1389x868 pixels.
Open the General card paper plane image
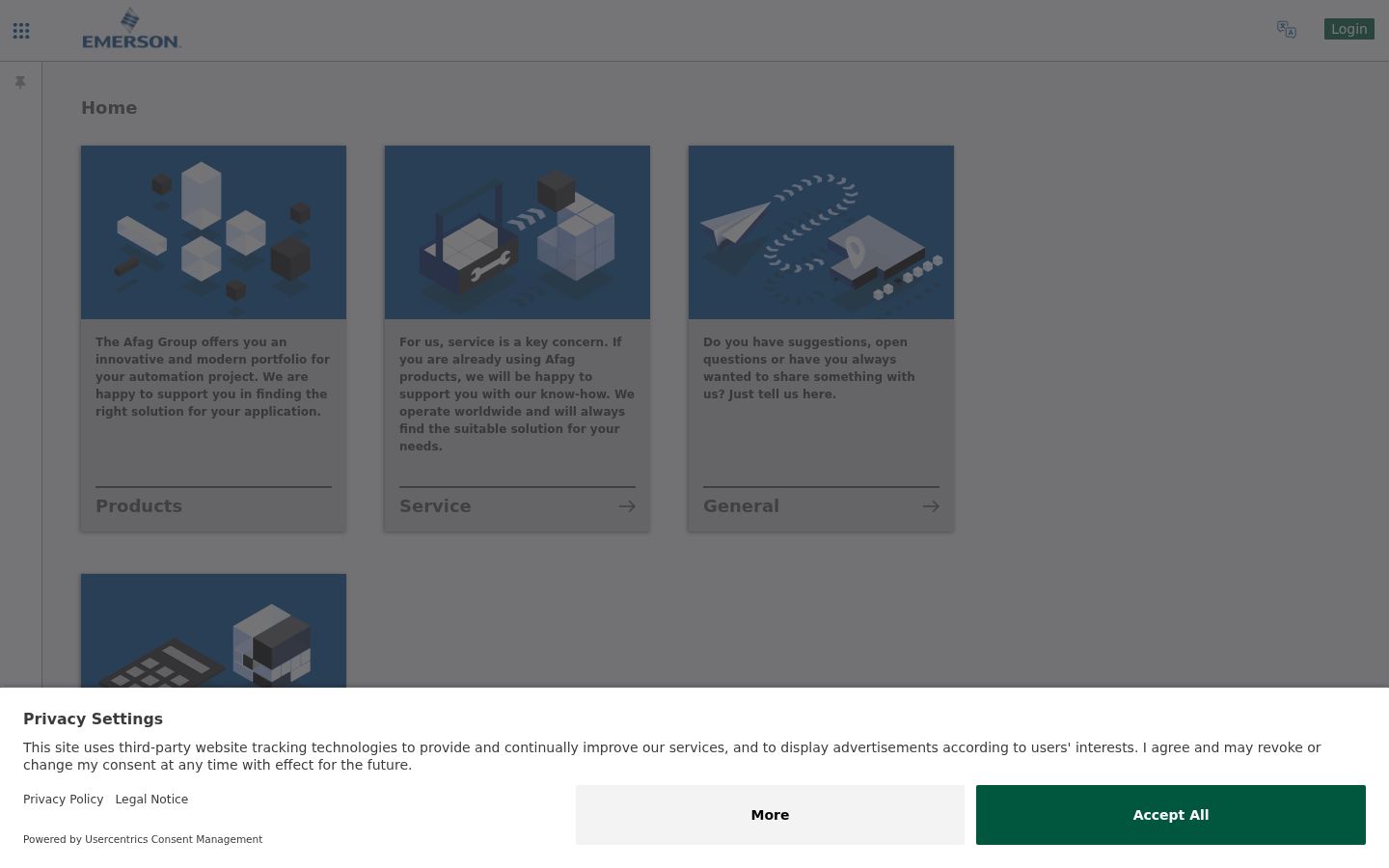click(821, 232)
